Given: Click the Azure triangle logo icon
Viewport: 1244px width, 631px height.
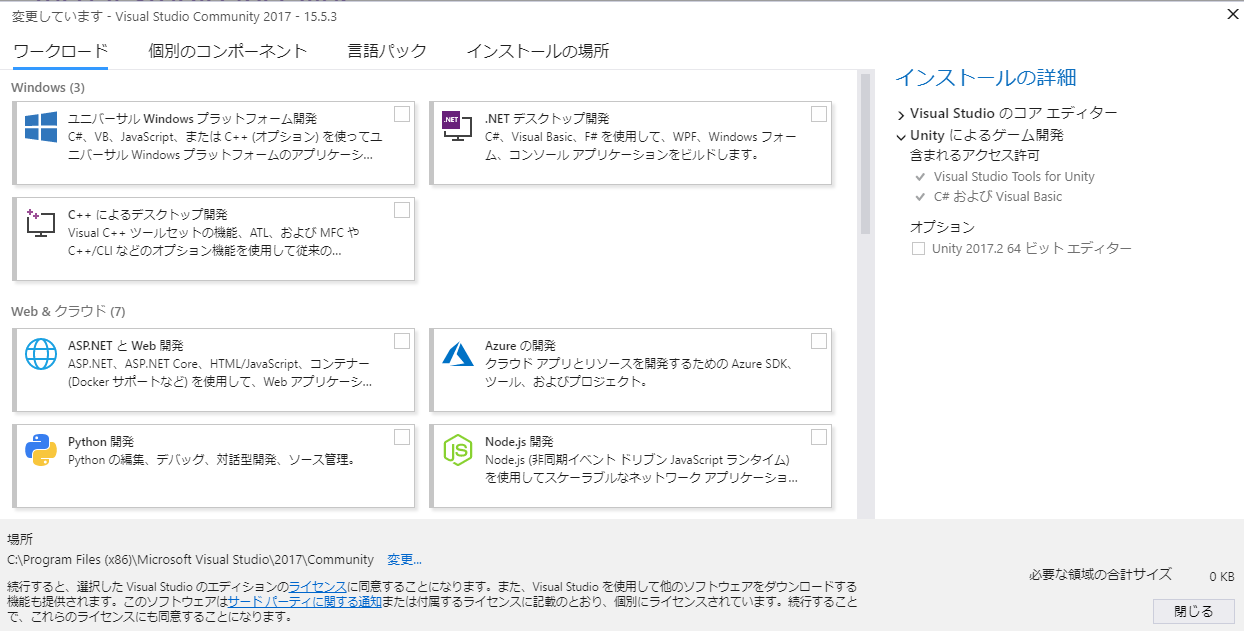Looking at the screenshot, I should point(458,354).
